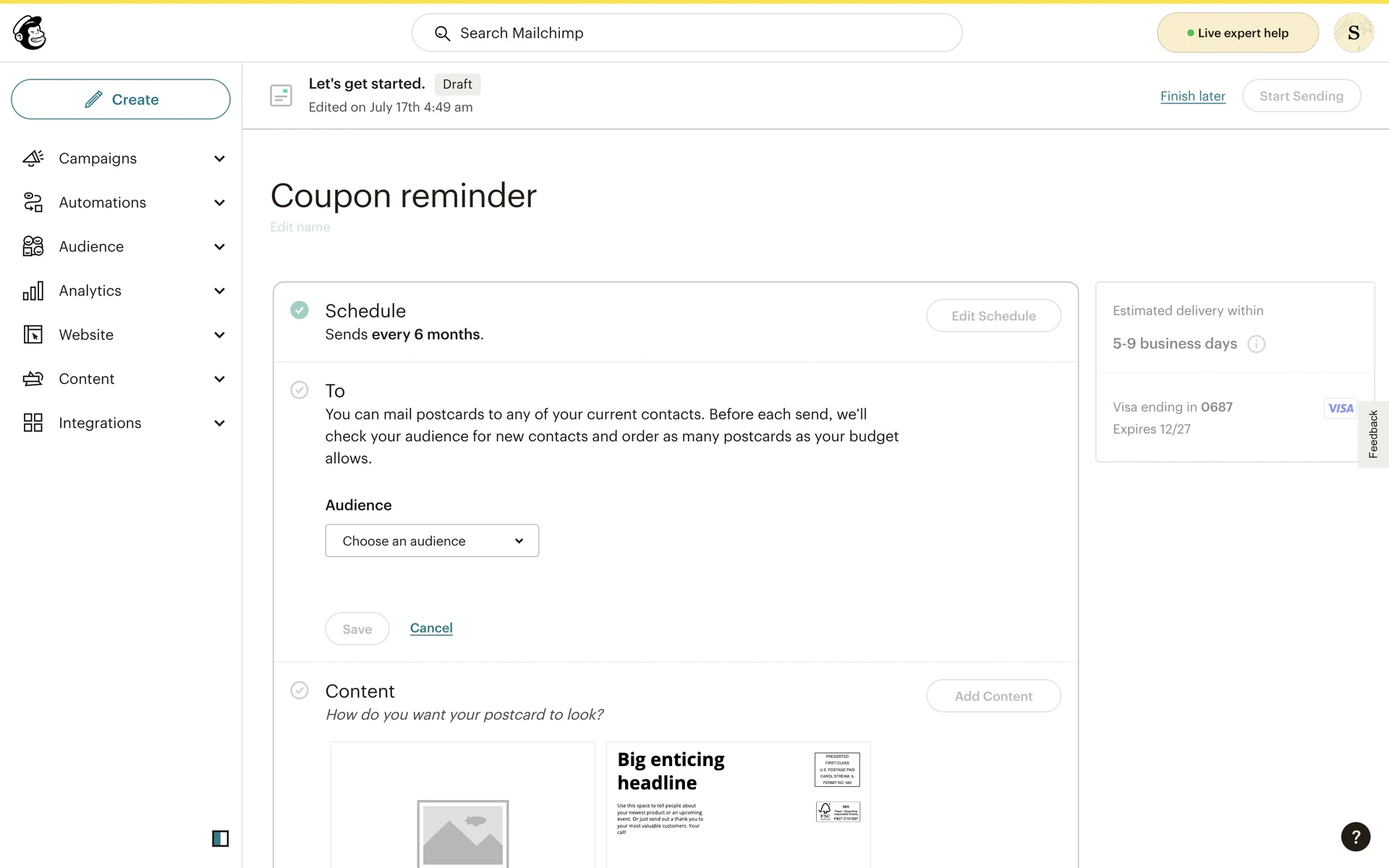Click the Mailchimp Freddie logo
1389x868 pixels.
pyautogui.click(x=30, y=33)
